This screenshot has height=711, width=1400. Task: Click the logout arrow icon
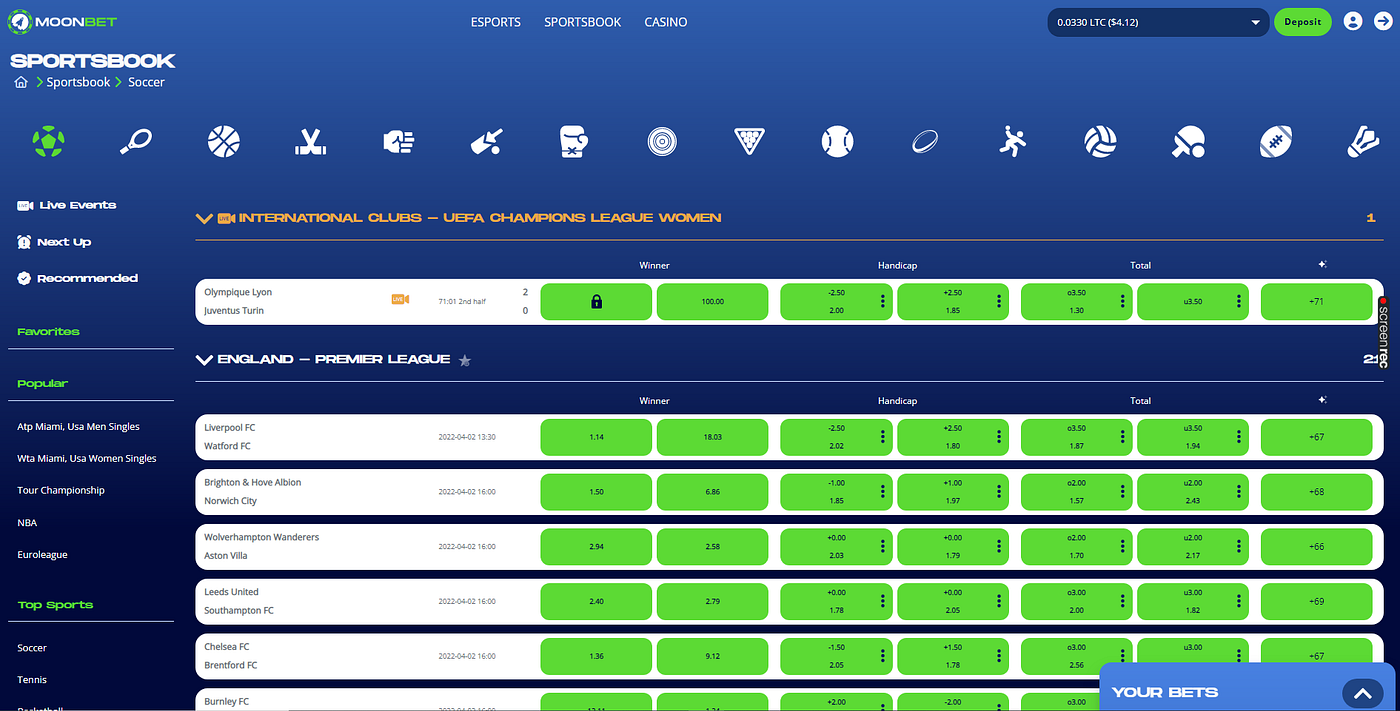pos(1383,21)
